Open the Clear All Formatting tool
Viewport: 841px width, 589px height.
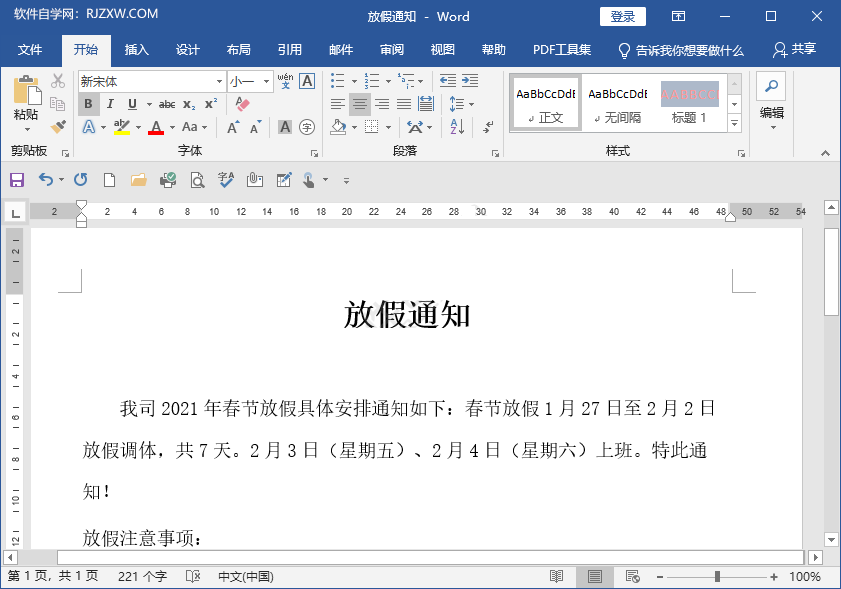click(241, 103)
